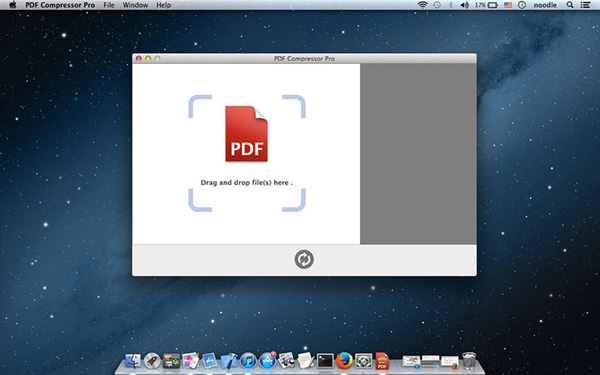This screenshot has width=600, height=375.
Task: Open Xcode hammer icon in Dock
Action: pyautogui.click(x=229, y=361)
